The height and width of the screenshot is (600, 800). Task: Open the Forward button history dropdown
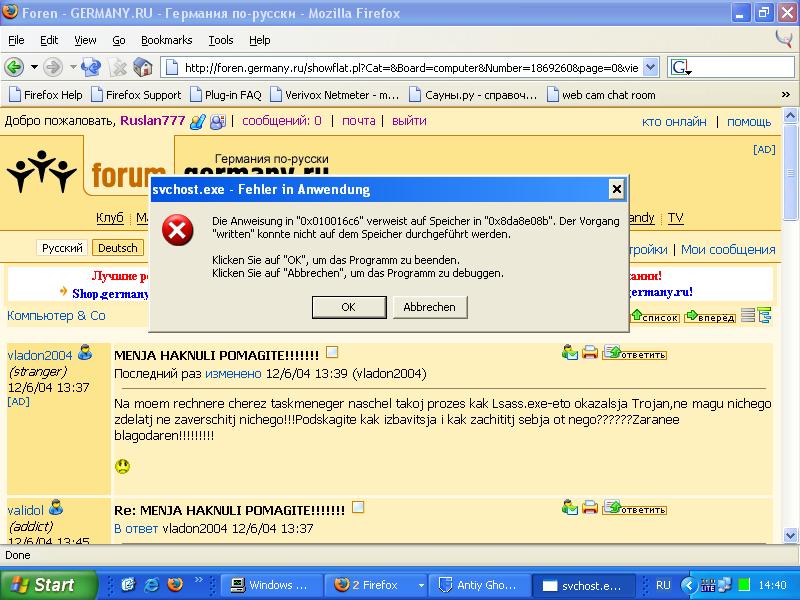pos(73,67)
